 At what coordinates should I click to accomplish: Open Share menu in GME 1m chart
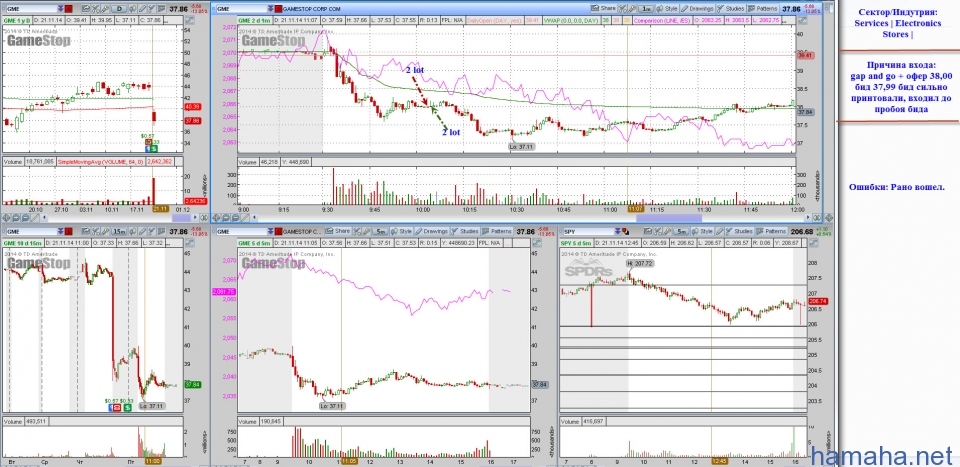(603, 9)
